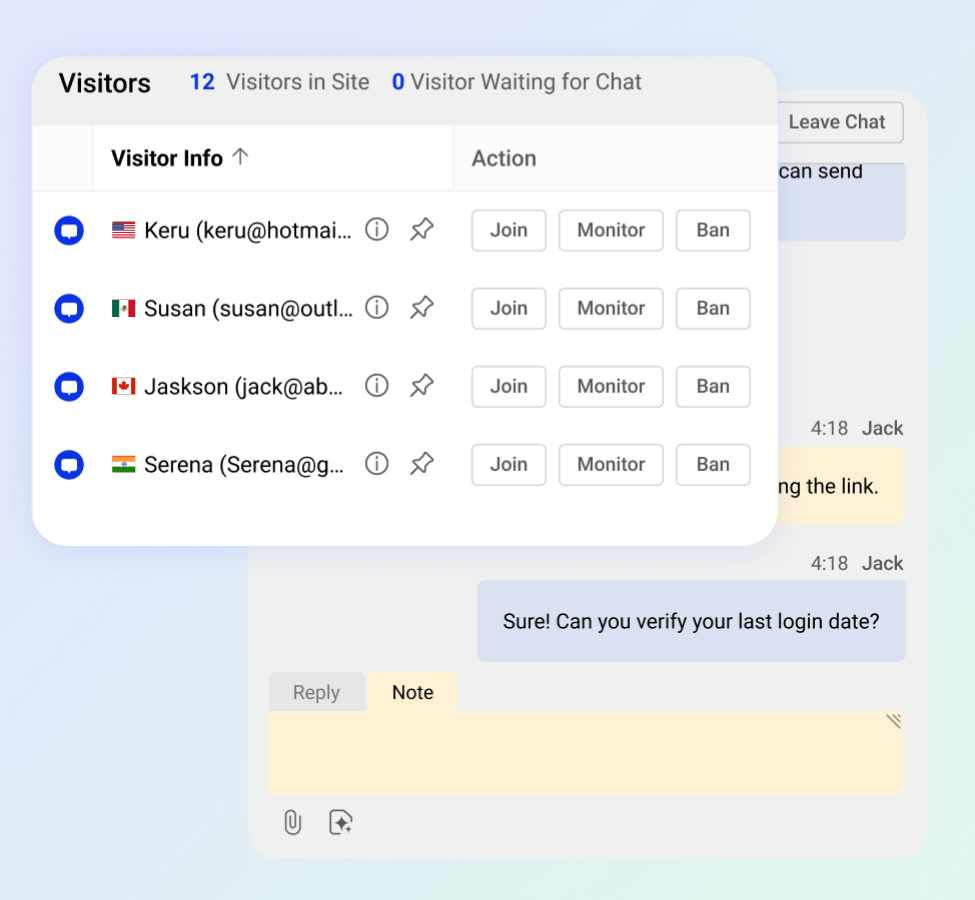Select the Note tab

tap(412, 692)
